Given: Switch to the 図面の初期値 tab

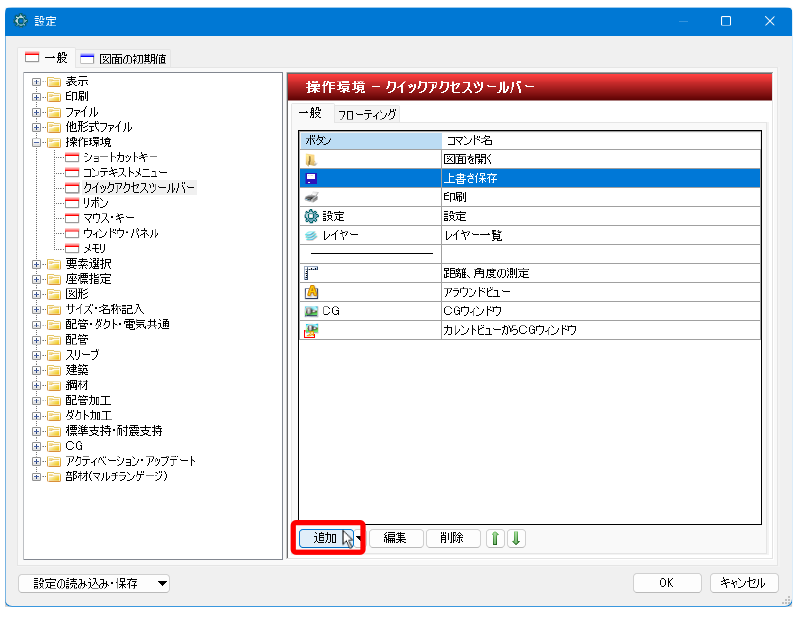Looking at the screenshot, I should (123, 59).
